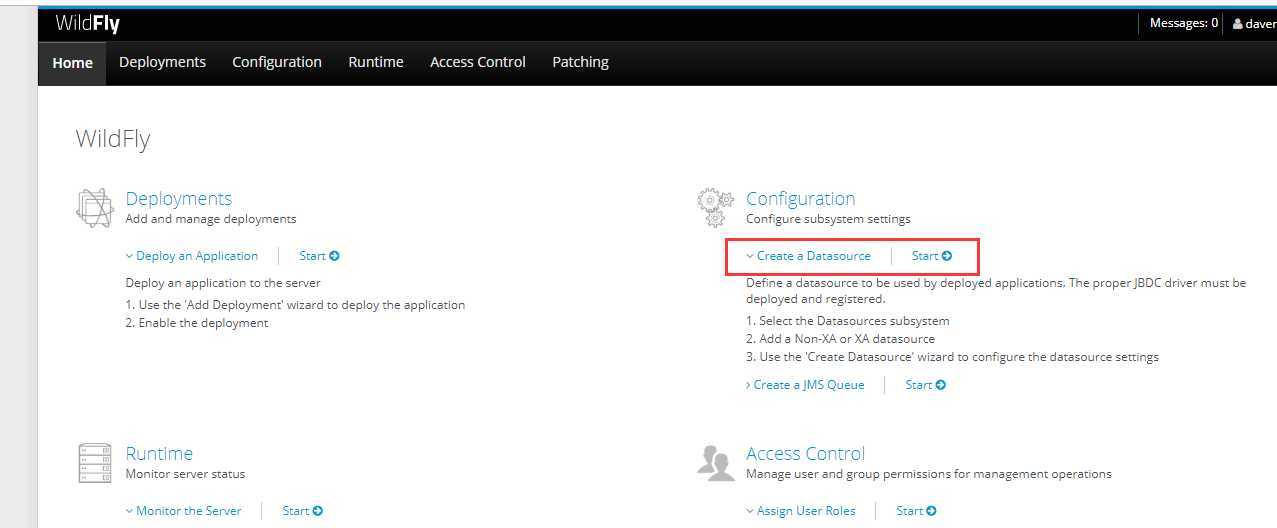The image size is (1277, 528).
Task: Switch to the Deployments tab
Action: point(162,62)
